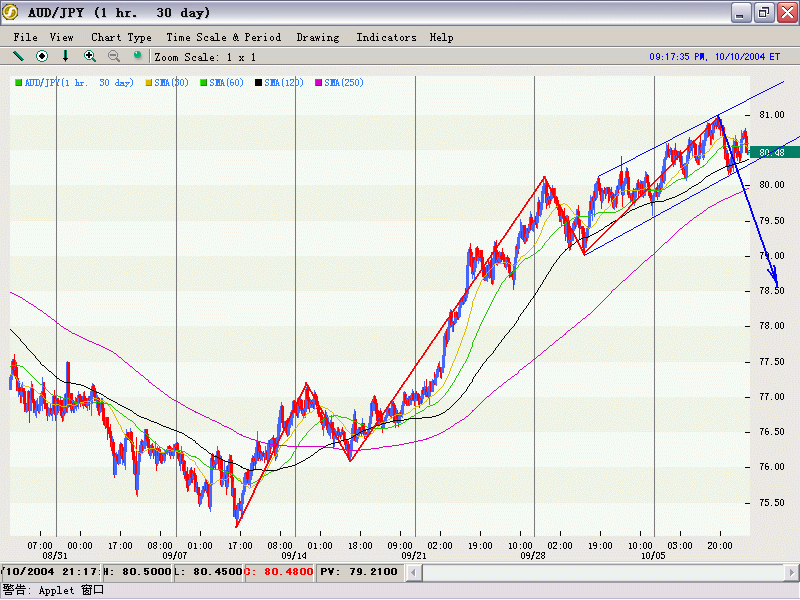Expand Time Scale & Period menu
Screen dimensions: 800x600
224,37
